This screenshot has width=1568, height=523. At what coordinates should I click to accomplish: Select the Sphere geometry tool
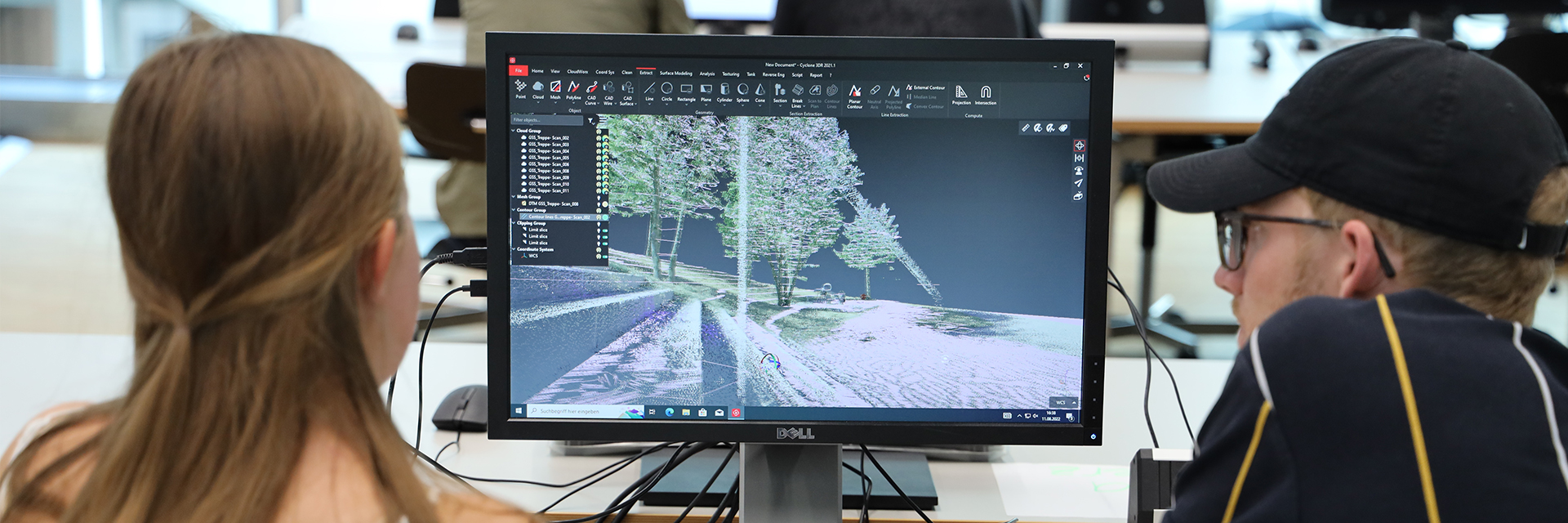(742, 90)
